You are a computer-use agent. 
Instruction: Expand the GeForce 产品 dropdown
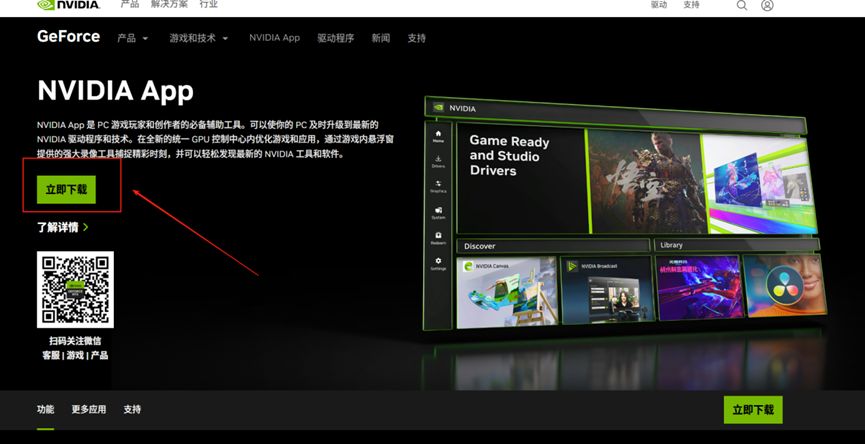point(132,38)
